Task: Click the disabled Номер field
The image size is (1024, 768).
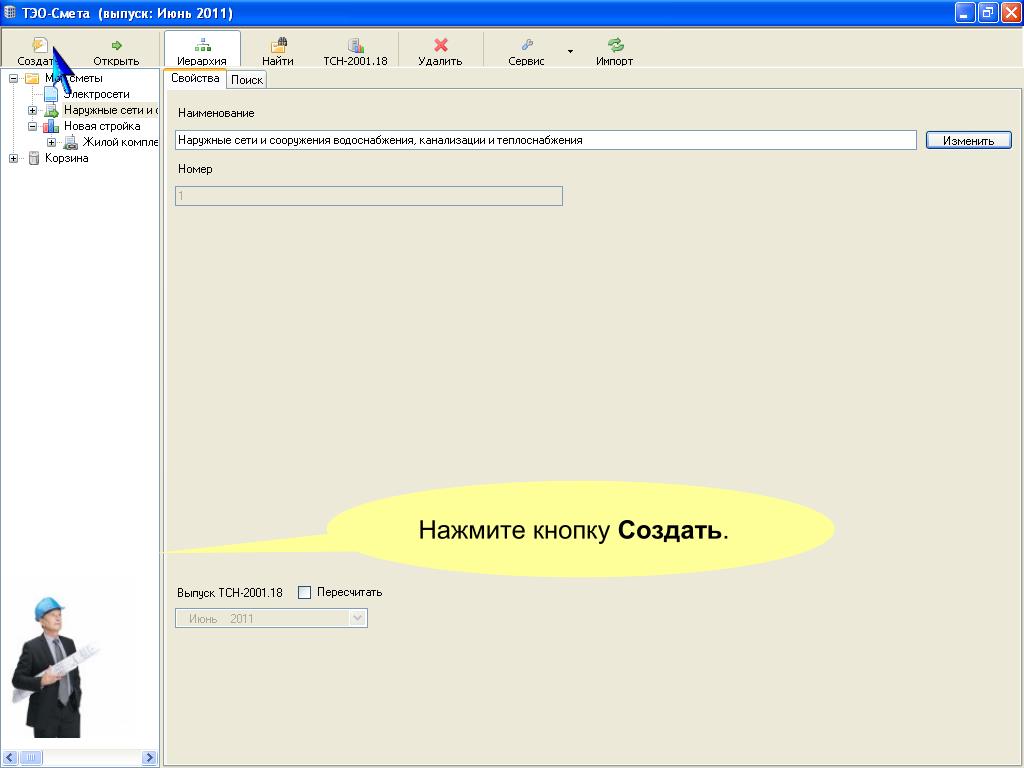Action: 369,196
